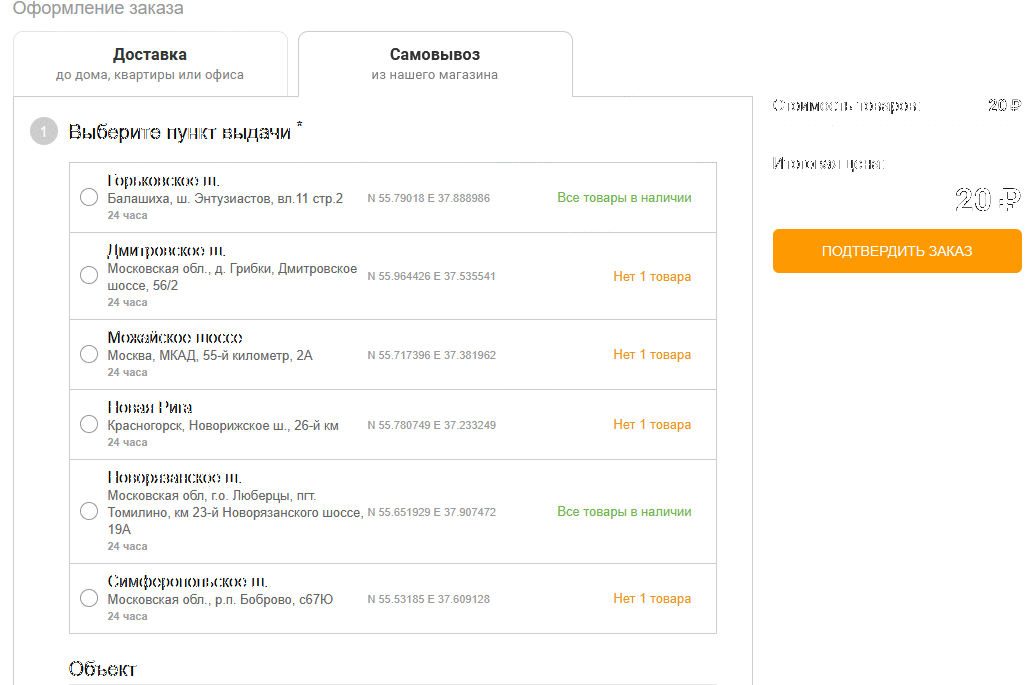Switch to the Доставка tab

pos(150,64)
